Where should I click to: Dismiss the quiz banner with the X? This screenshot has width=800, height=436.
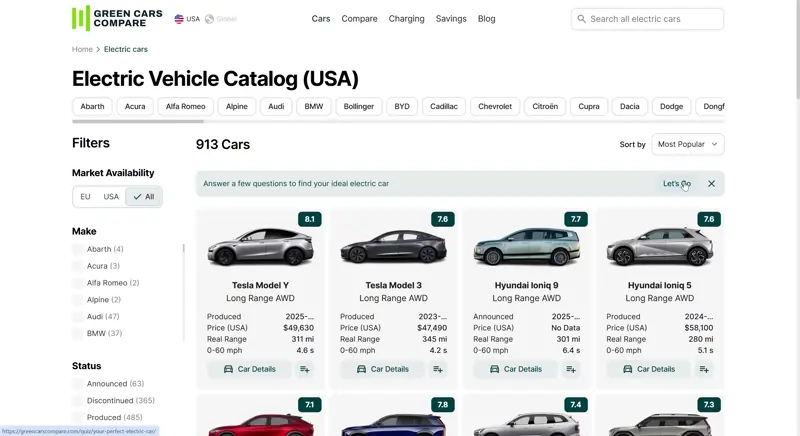[711, 184]
